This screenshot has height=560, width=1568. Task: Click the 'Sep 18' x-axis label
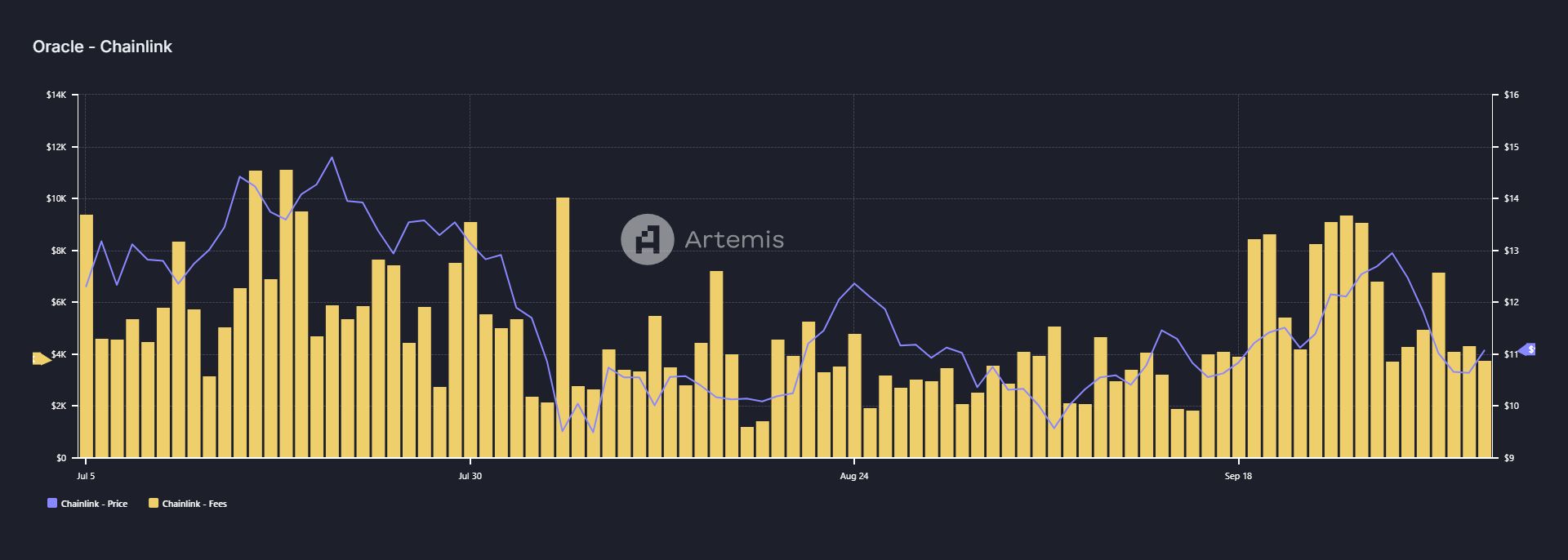click(x=1238, y=476)
